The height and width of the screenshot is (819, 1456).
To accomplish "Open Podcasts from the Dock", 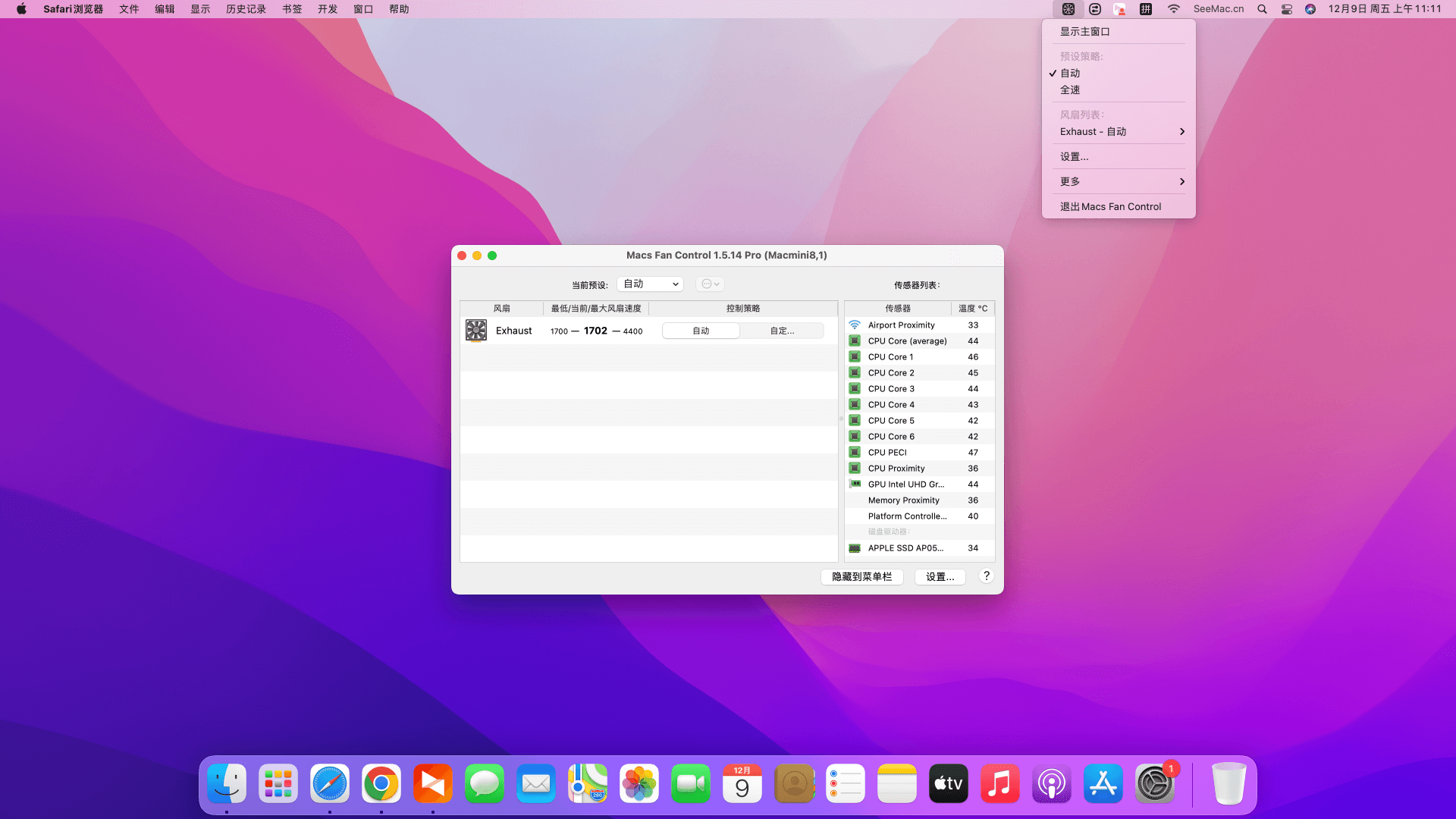I will pyautogui.click(x=1052, y=784).
